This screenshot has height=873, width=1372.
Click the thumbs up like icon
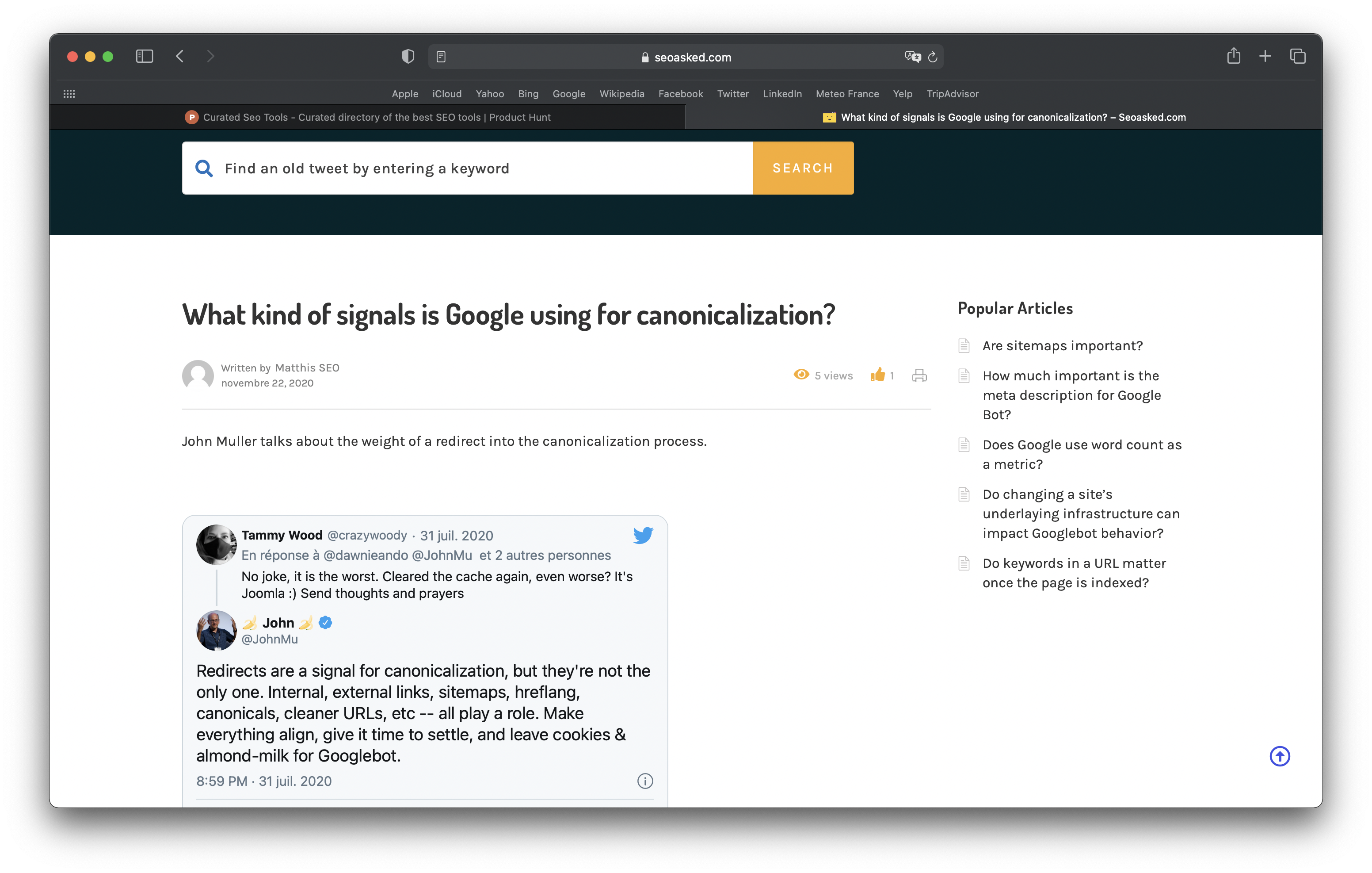(x=877, y=375)
